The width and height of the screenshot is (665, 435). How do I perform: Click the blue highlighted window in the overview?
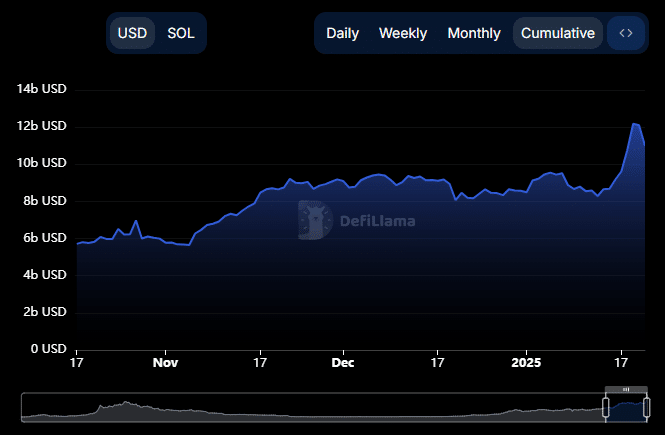pos(626,408)
